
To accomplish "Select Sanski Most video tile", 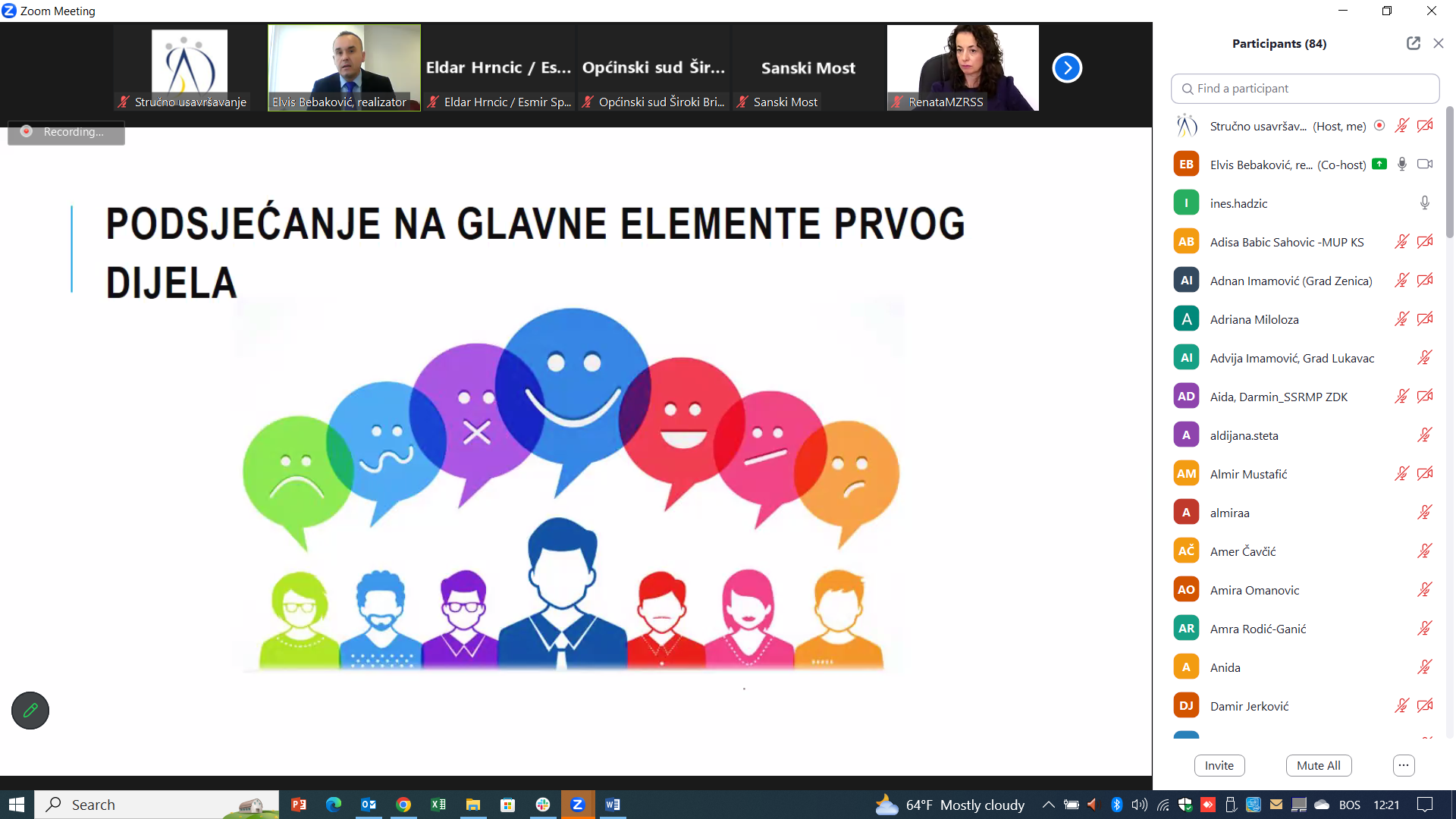I will point(808,67).
